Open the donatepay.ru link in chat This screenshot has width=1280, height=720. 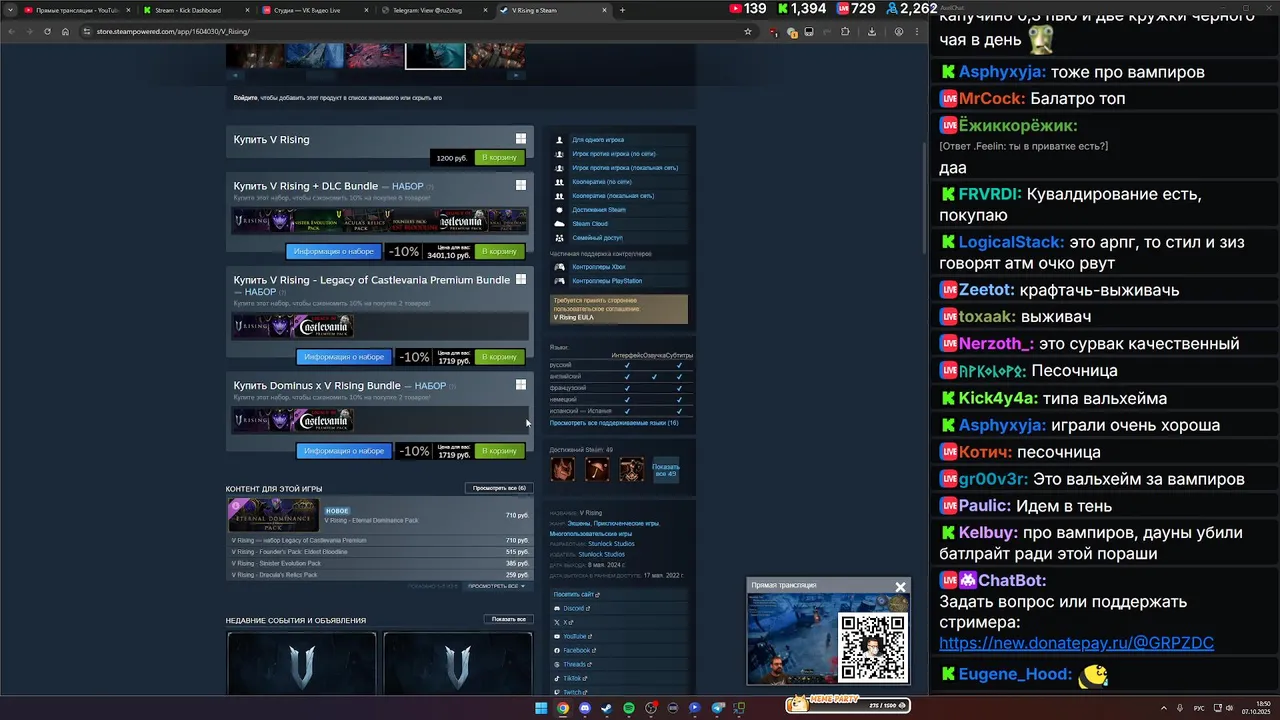(1076, 643)
